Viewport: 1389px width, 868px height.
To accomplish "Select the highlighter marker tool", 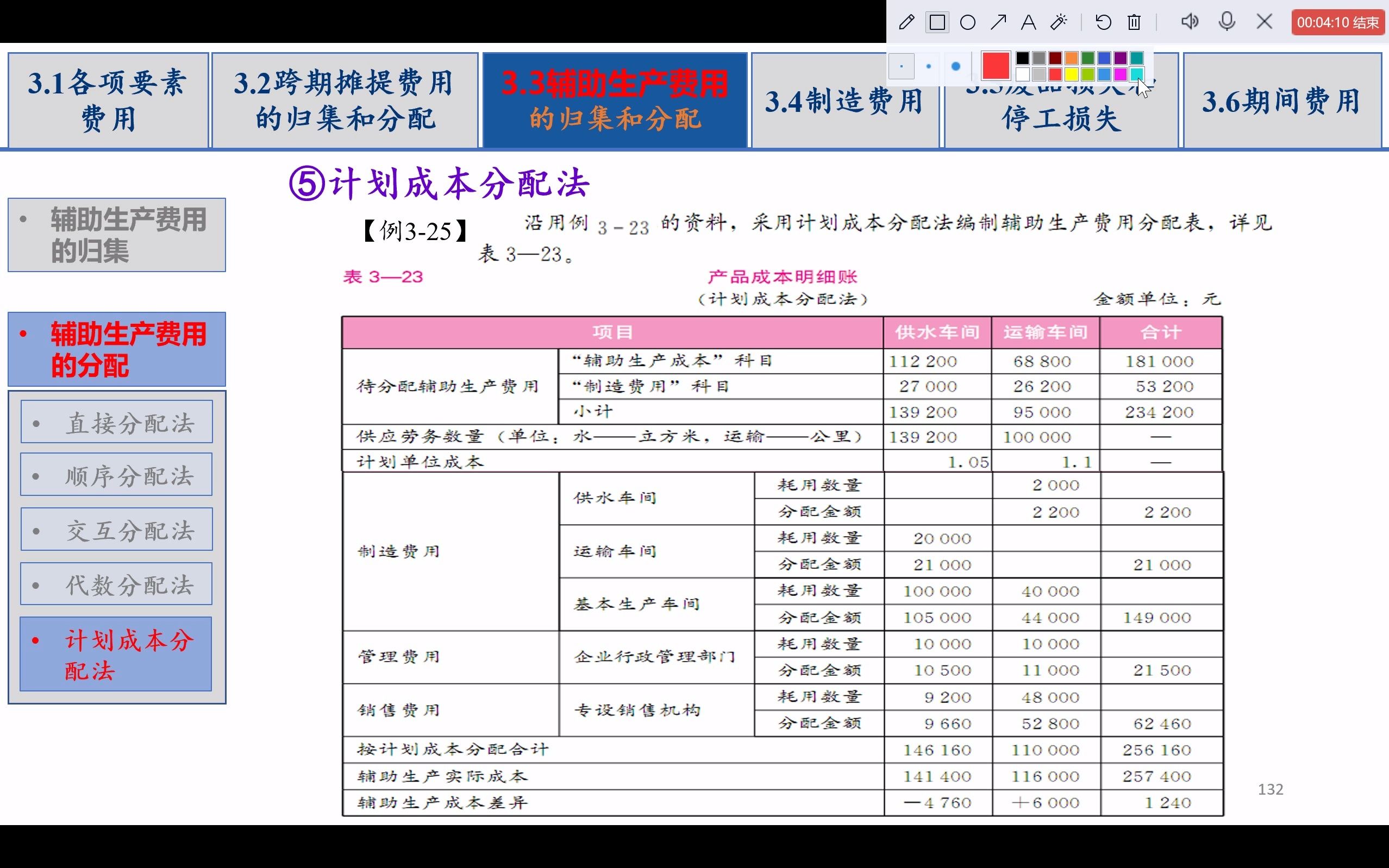I will click(1059, 22).
